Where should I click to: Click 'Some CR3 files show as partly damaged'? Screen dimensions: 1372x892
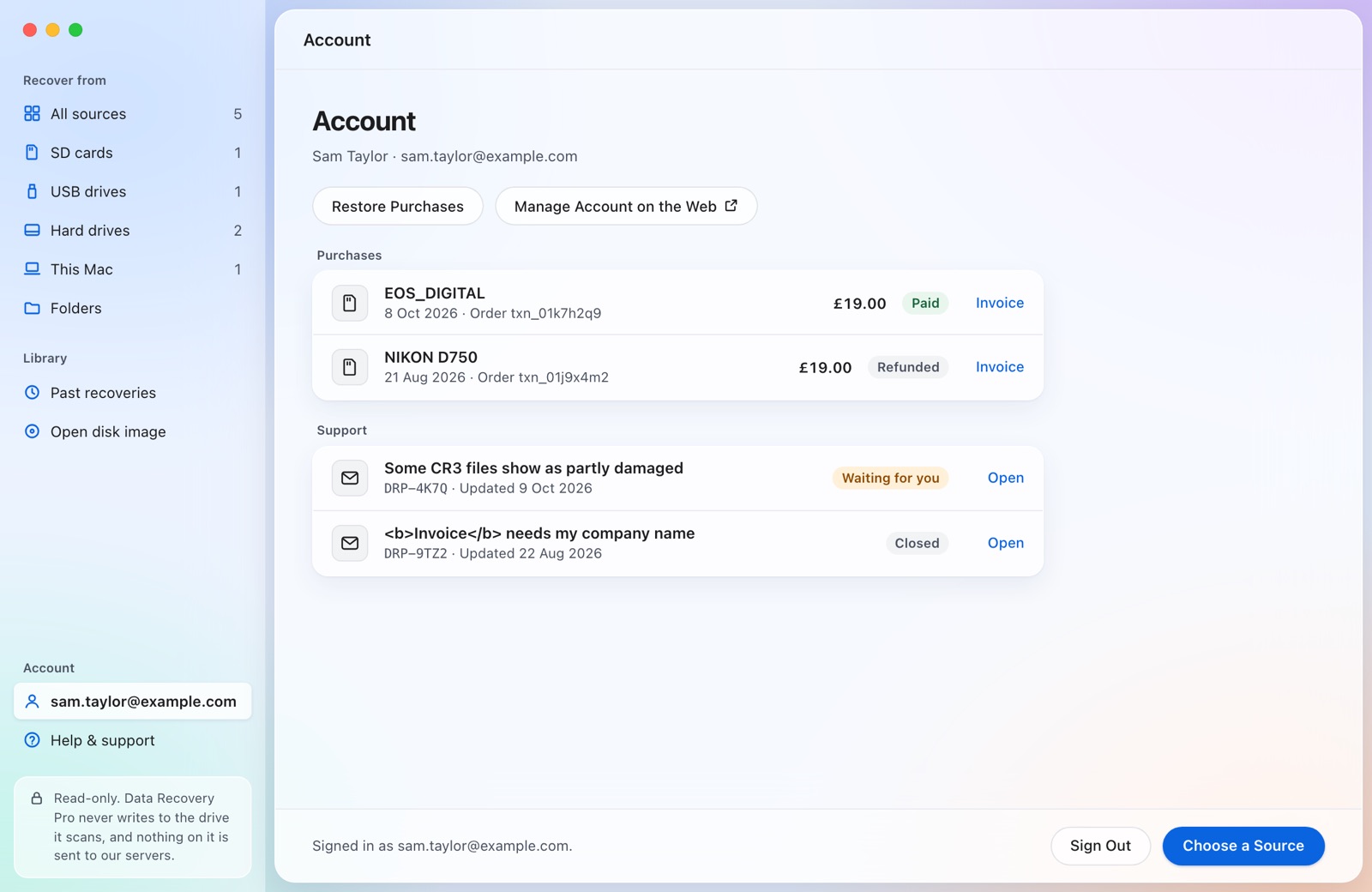click(533, 468)
